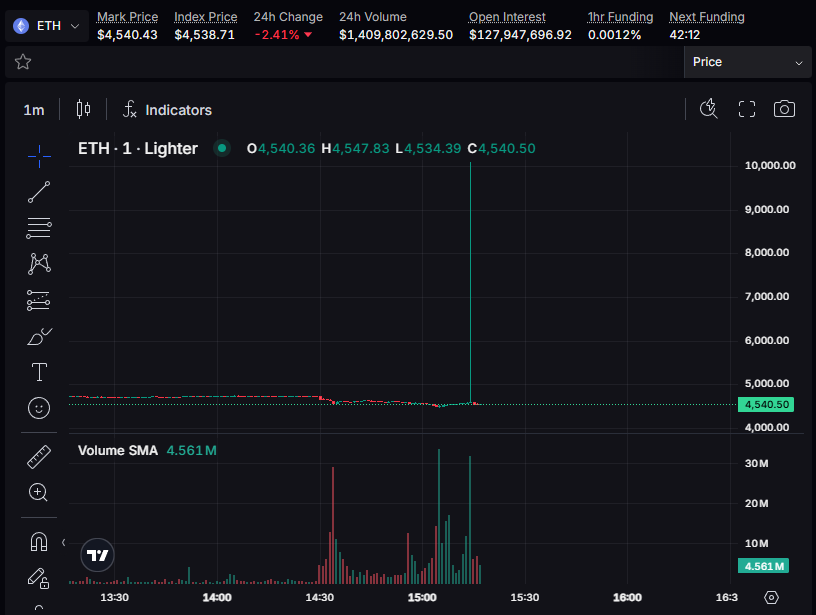This screenshot has height=615, width=816.
Task: Open the Price chart type dropdown
Action: click(747, 62)
